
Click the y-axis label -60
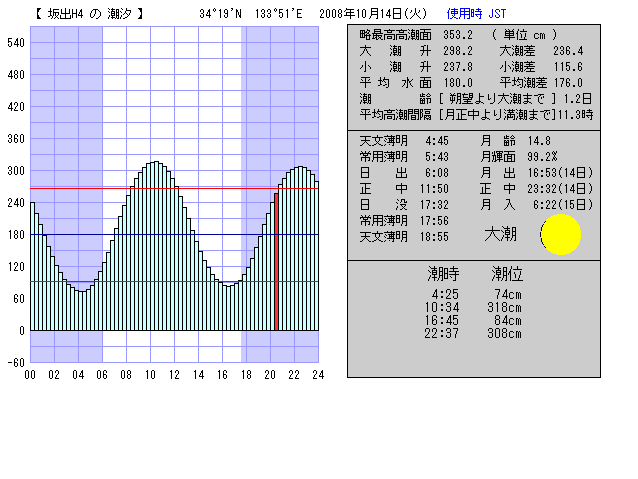point(16,363)
